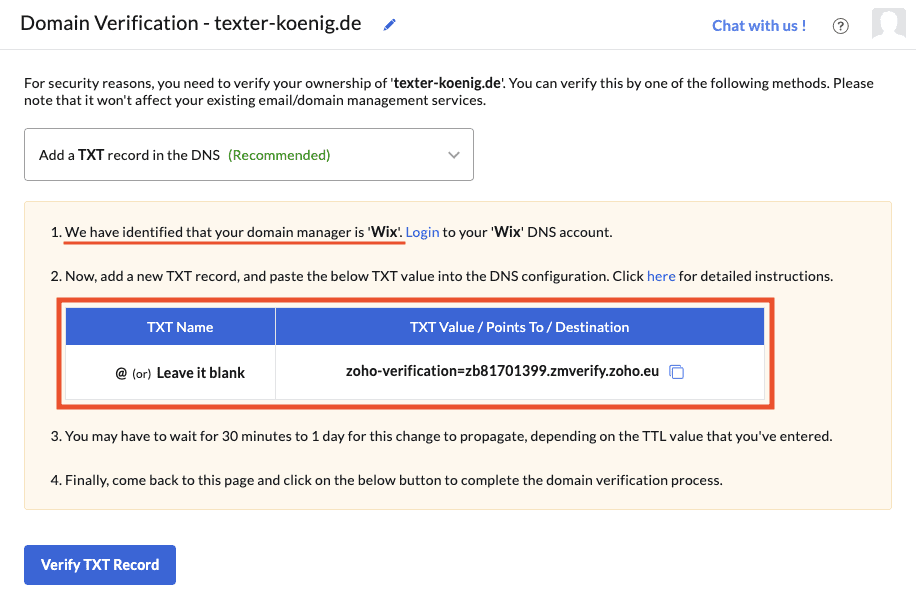Viewport: 916px width, 610px height.
Task: Click the pencil edit icon beside domain name
Action: [x=390, y=25]
